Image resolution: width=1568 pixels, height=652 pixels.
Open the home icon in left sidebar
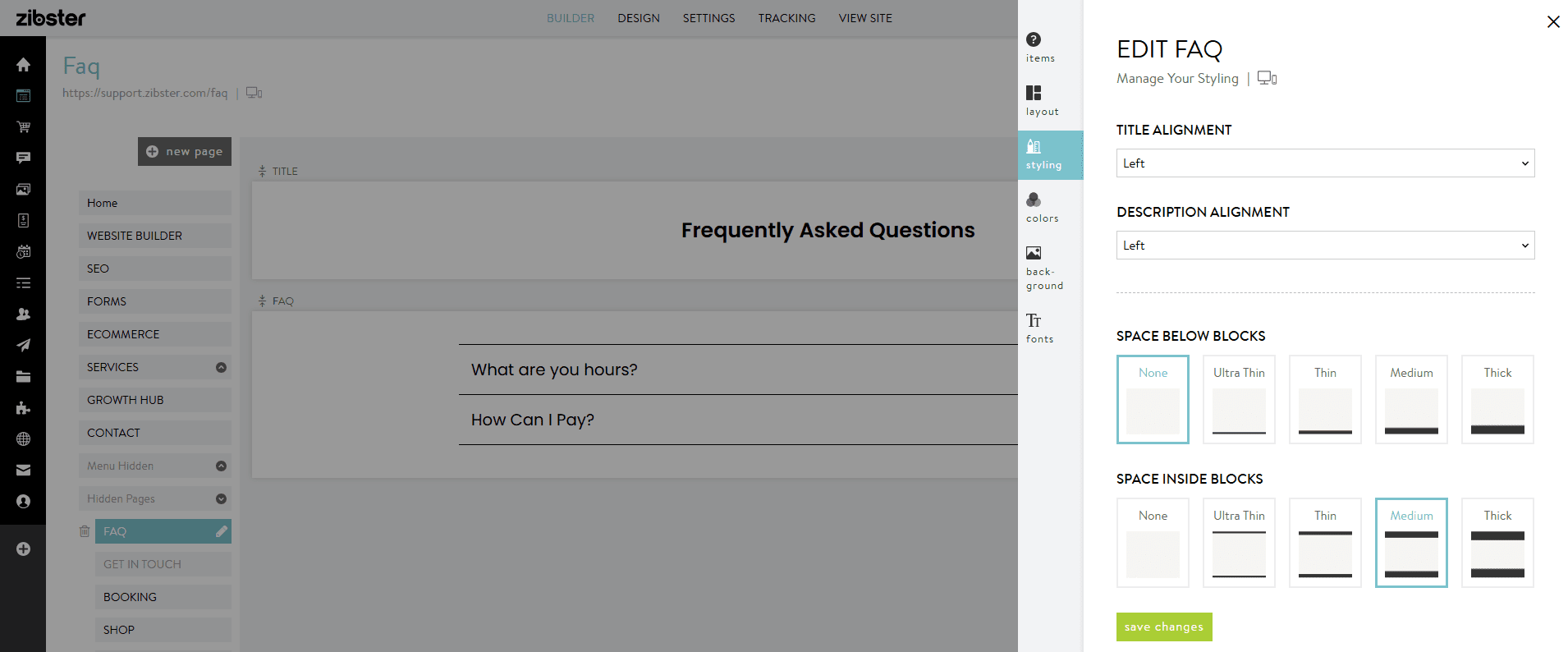[x=23, y=65]
